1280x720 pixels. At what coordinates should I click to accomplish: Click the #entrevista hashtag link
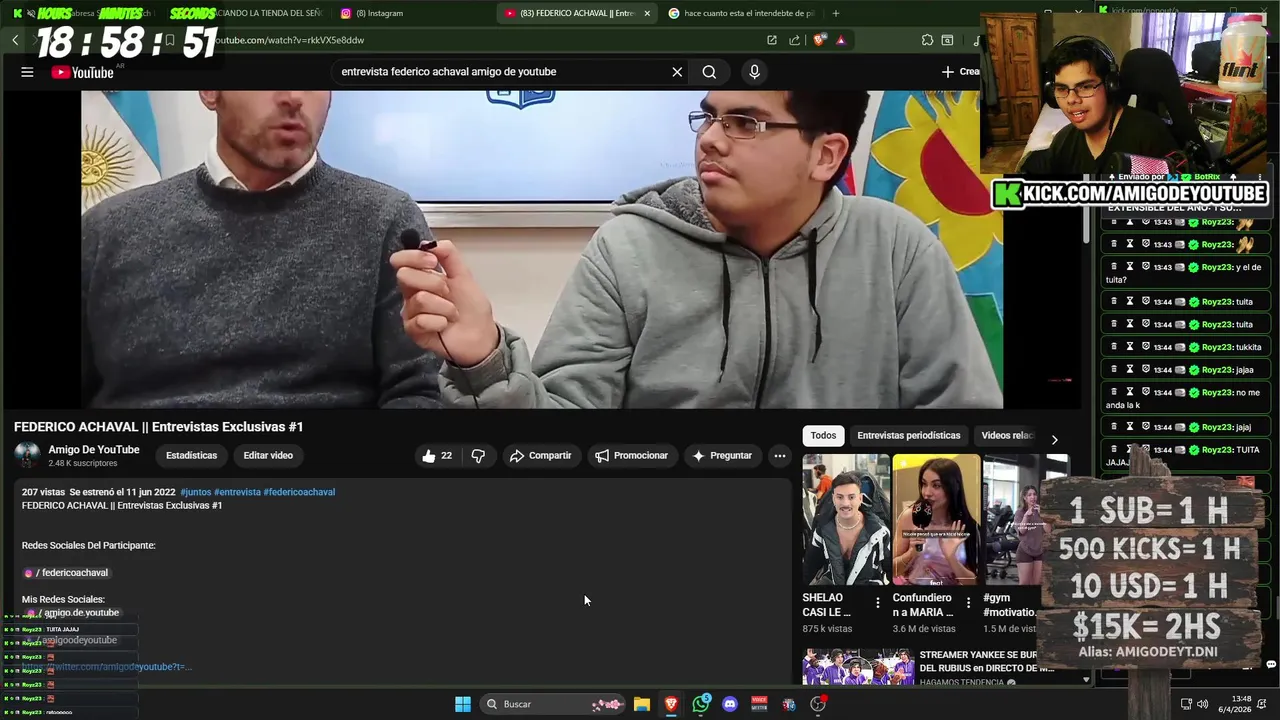click(237, 492)
